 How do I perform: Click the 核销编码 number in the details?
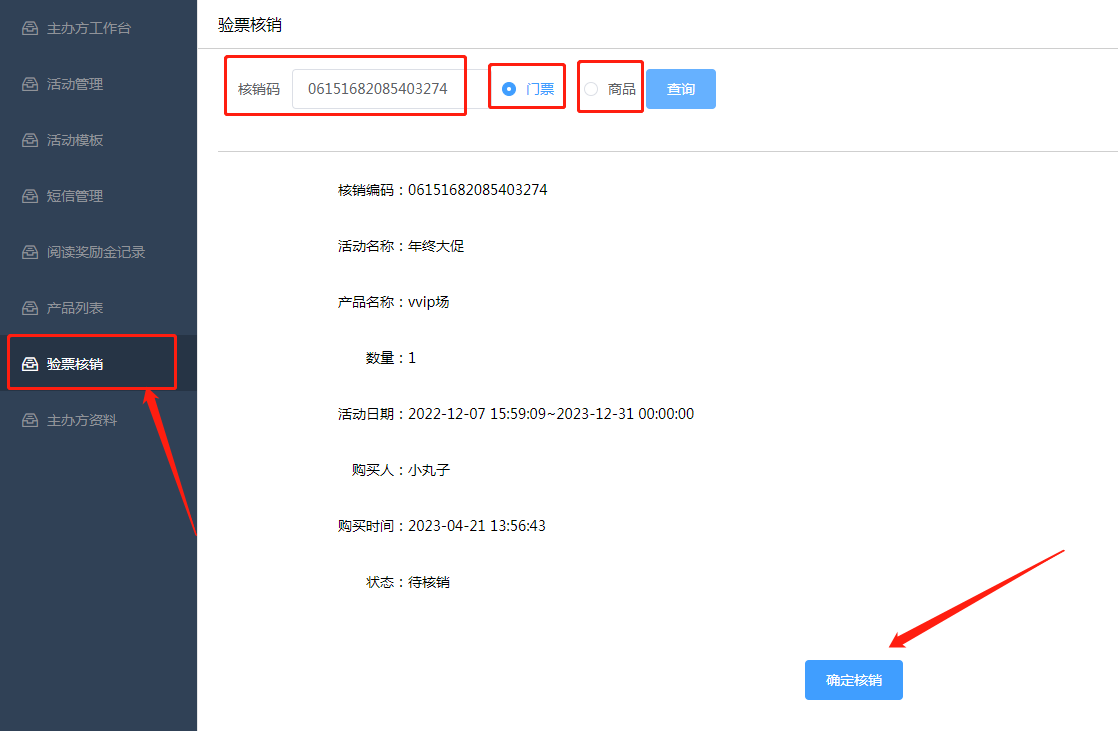[477, 190]
